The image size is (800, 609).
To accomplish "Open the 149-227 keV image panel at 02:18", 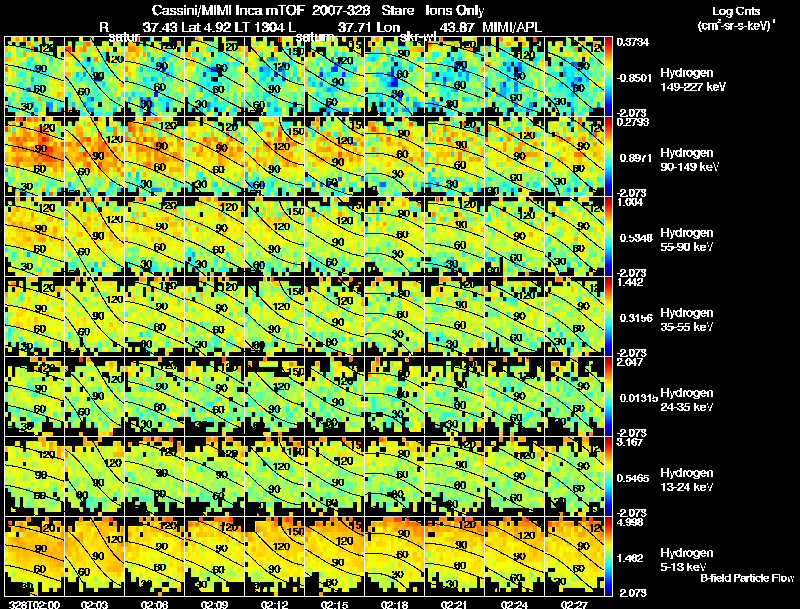I will point(395,77).
